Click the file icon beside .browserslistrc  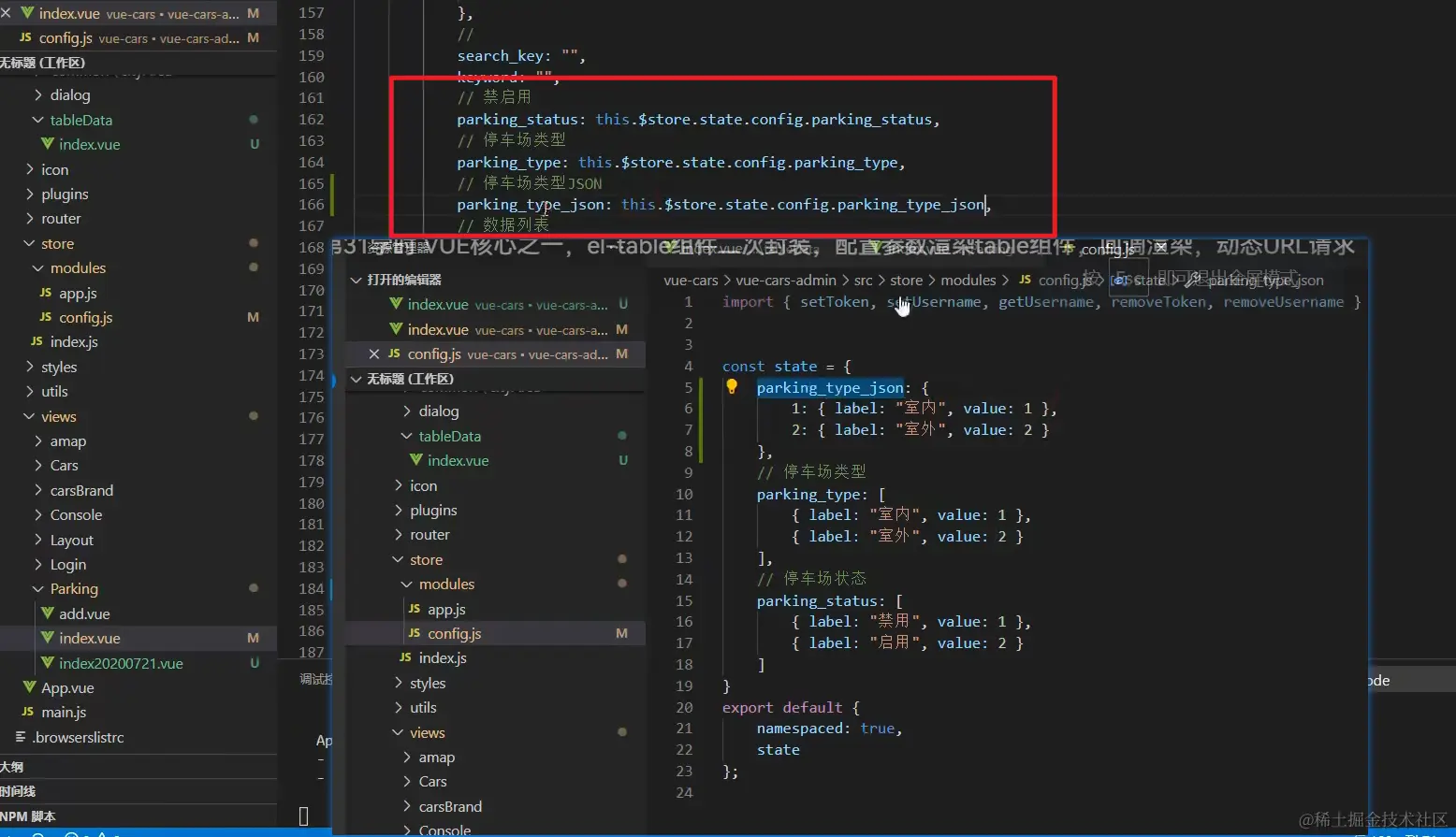pyautogui.click(x=21, y=737)
